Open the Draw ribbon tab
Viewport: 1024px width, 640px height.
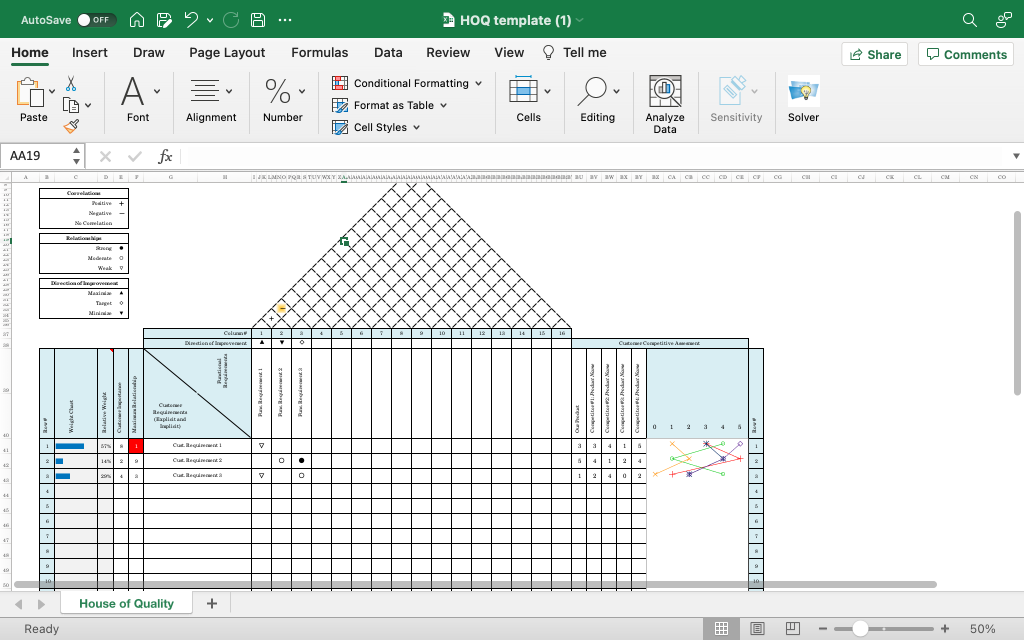click(x=149, y=53)
